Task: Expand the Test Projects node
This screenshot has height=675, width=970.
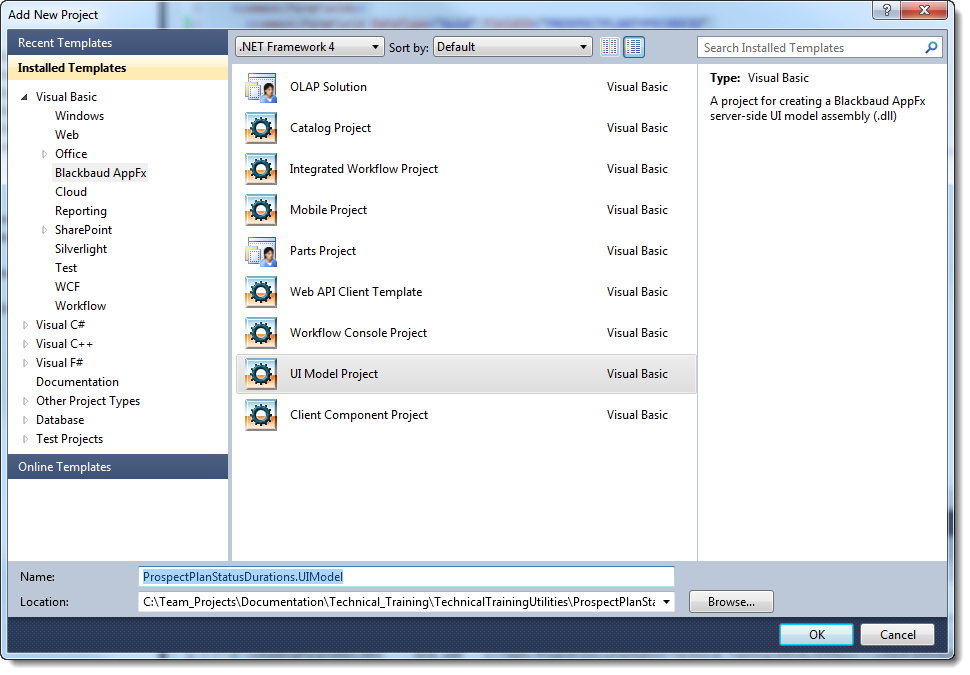Action: [25, 439]
